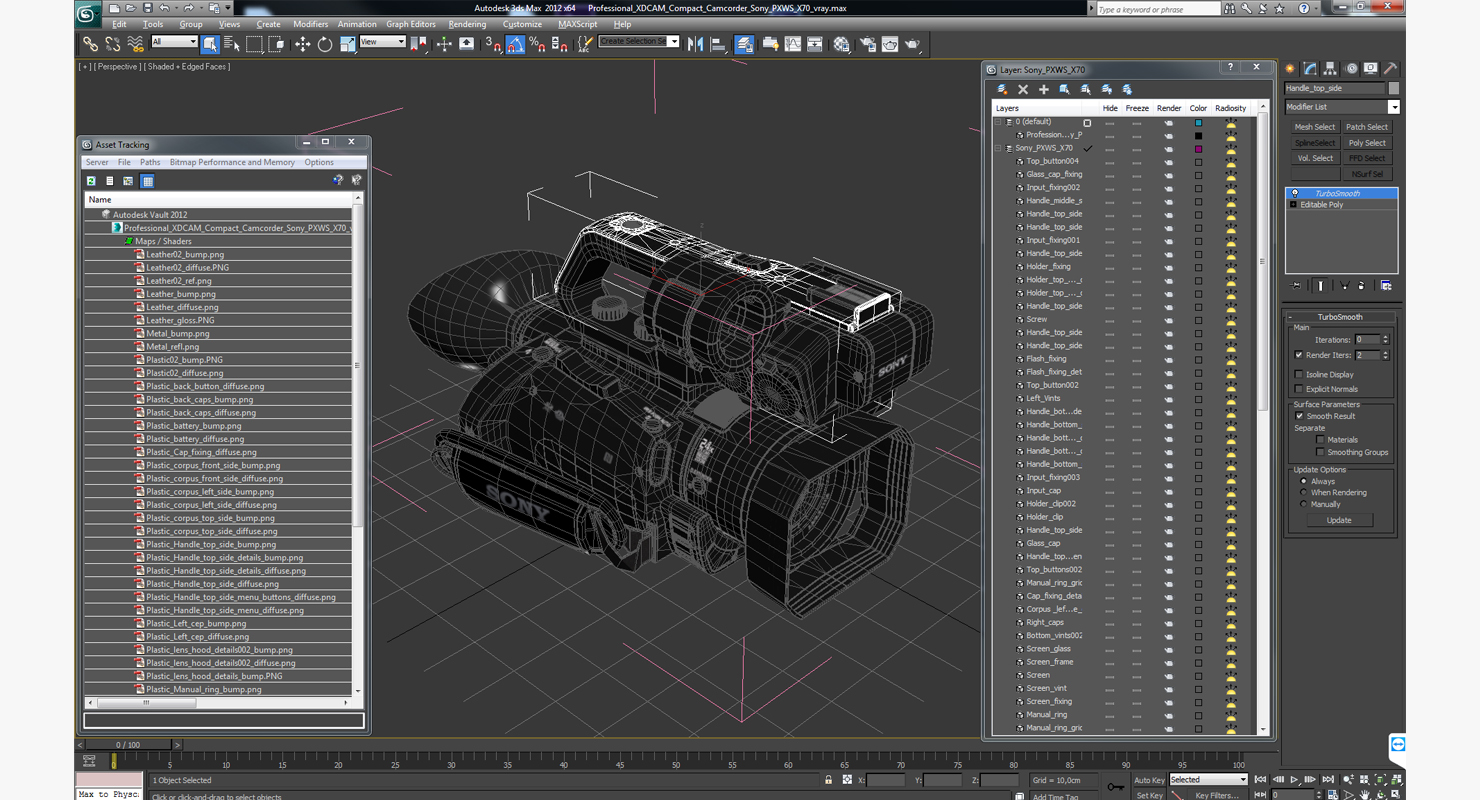
Task: Click the Patch Select button
Action: coord(1367,127)
